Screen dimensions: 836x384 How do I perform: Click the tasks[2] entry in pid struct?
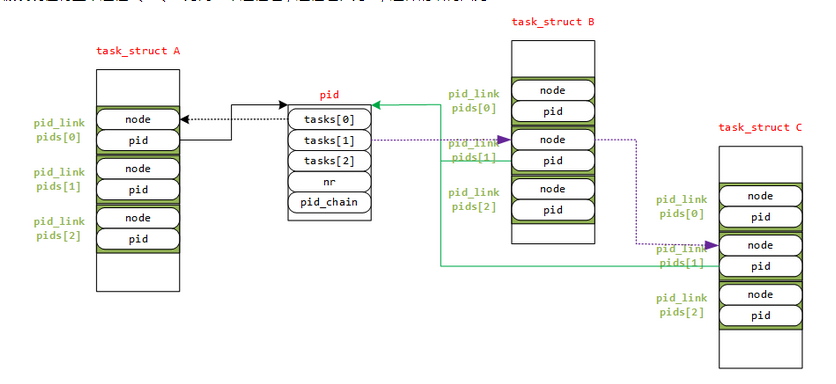[x=329, y=161]
